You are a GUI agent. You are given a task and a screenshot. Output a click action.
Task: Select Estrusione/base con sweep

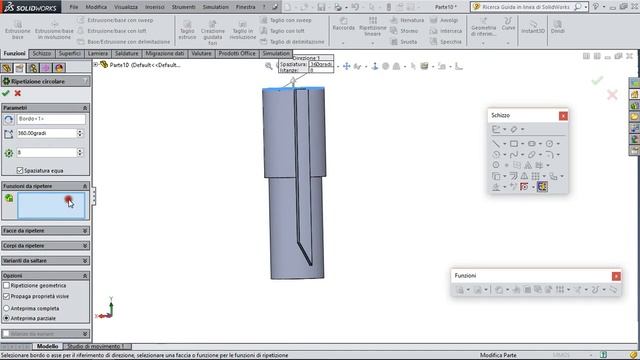click(116, 20)
